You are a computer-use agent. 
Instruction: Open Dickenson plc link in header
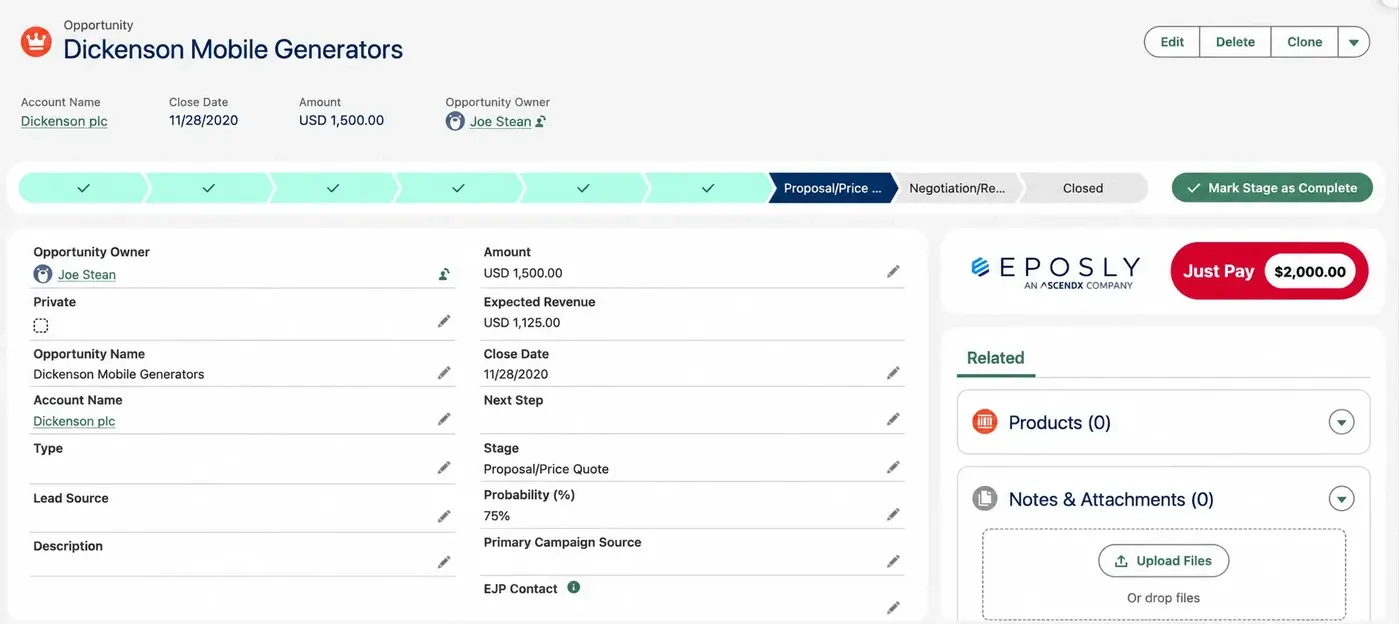click(x=64, y=121)
